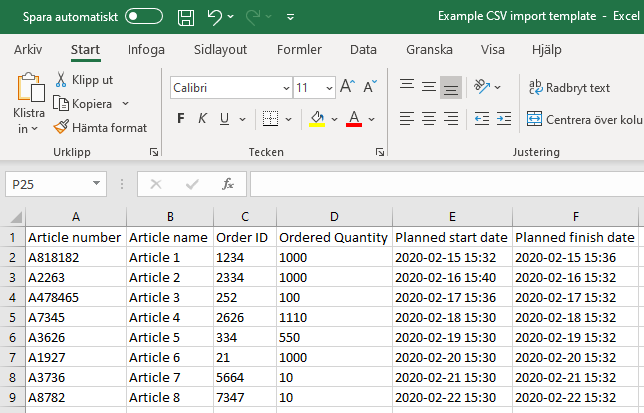The image size is (644, 413).
Task: Open the Formler ribbon tab
Action: point(299,49)
